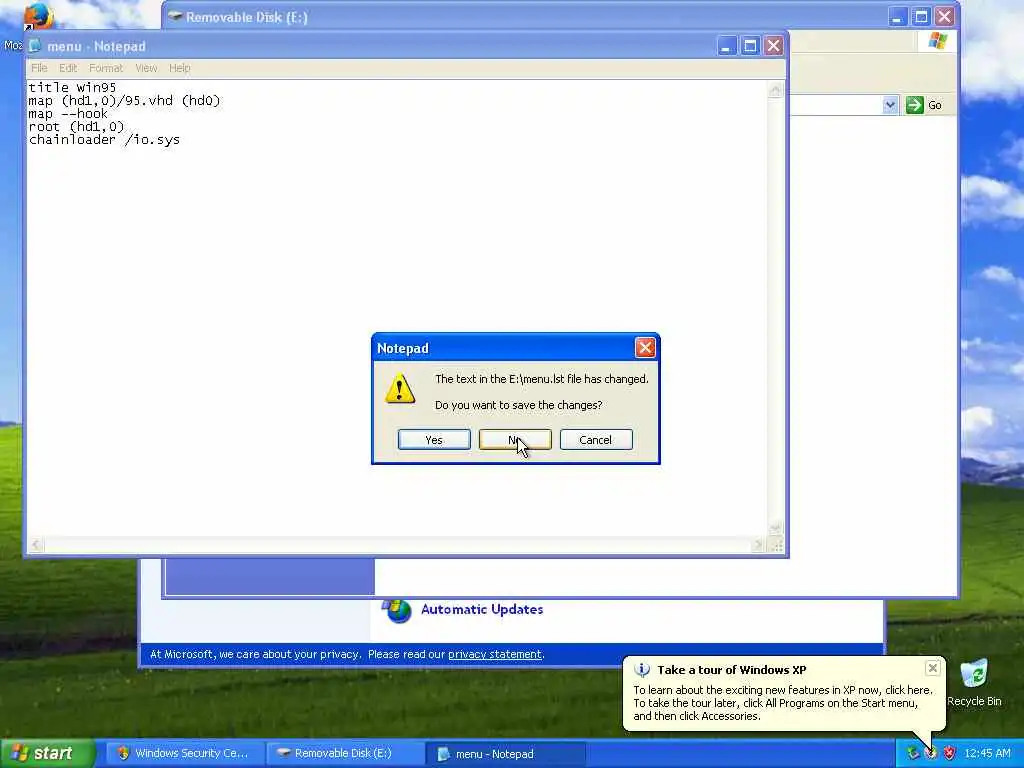Screen dimensions: 1024x768
Task: Click the Windows tour tray icon
Action: (931, 754)
